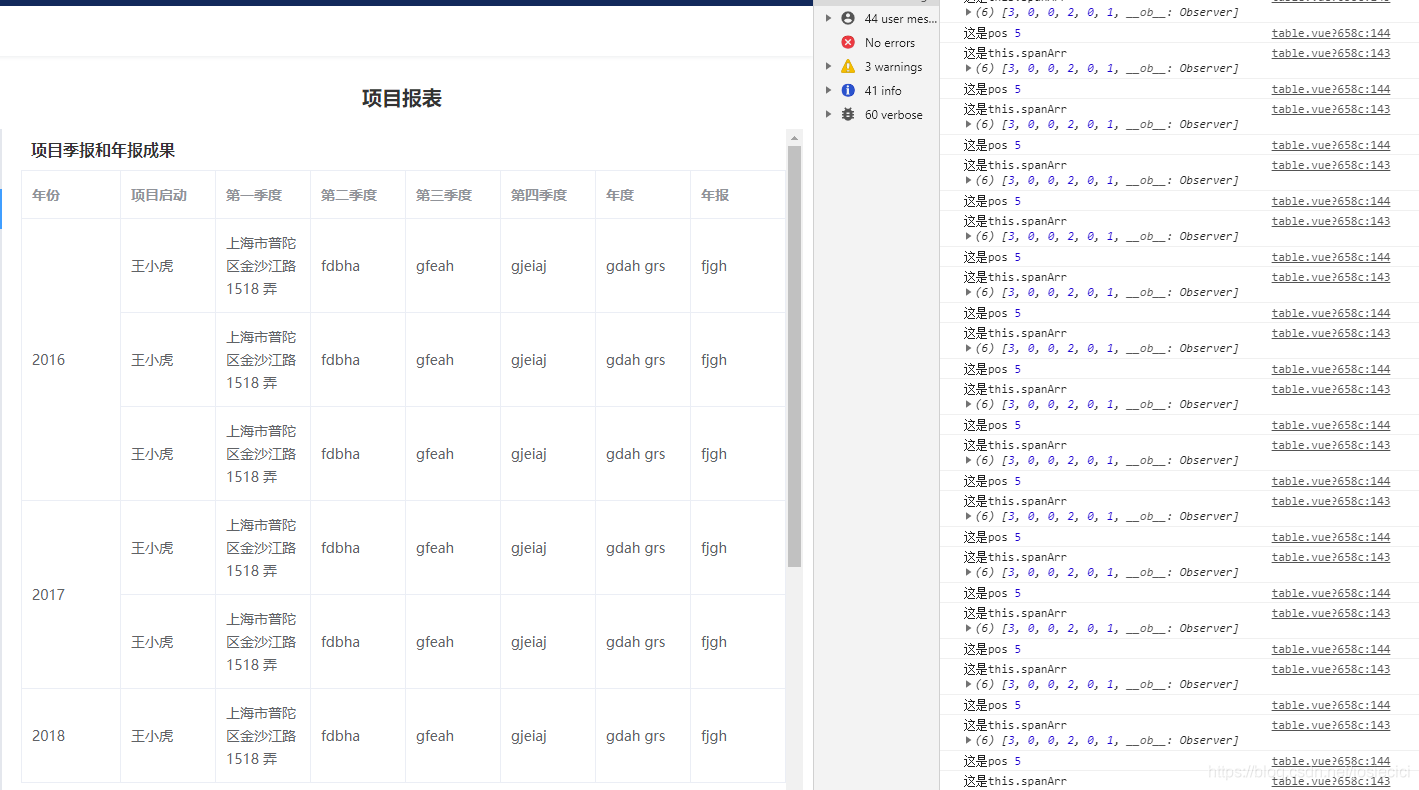Click the 项目启动 column header
This screenshot has width=1419, height=790.
(168, 195)
